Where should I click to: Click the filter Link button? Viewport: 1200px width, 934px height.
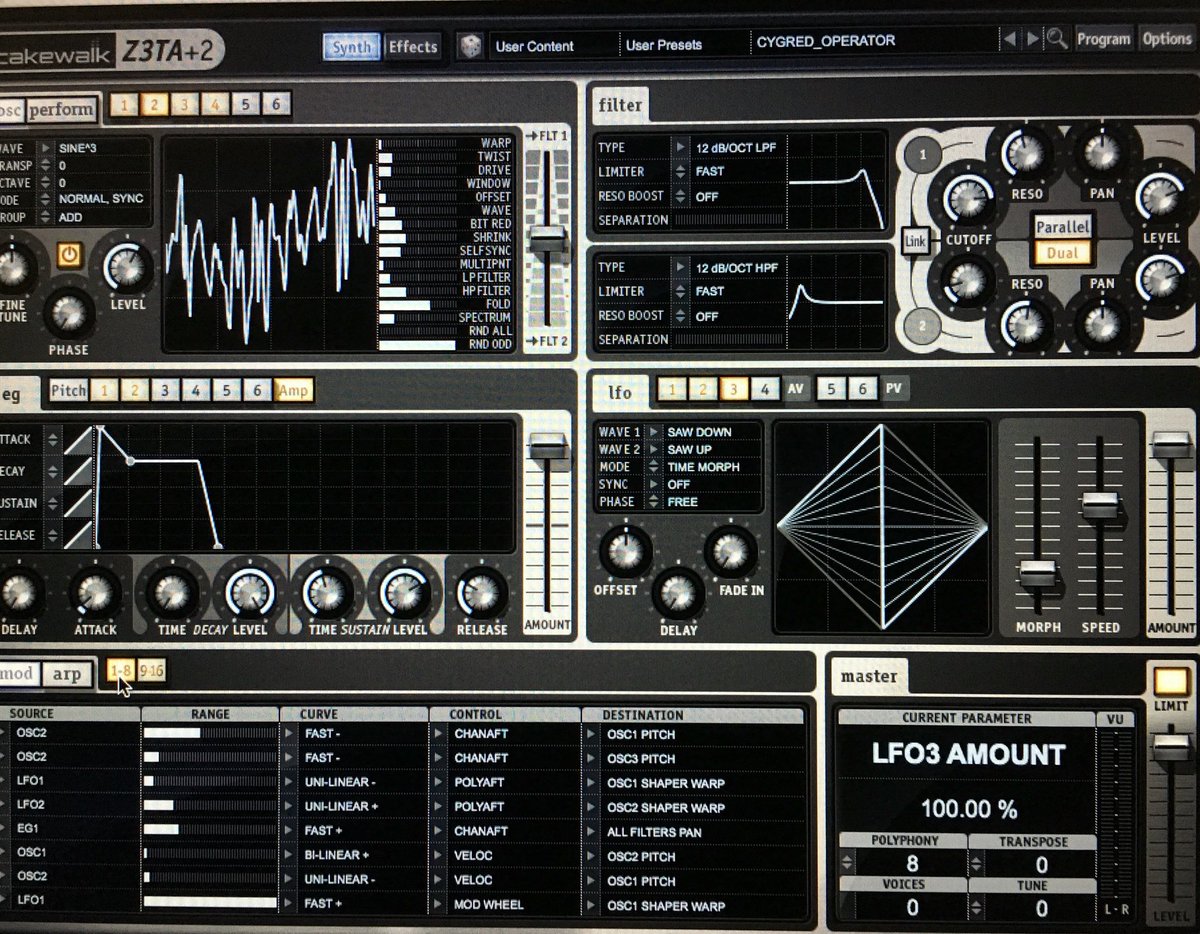[x=915, y=241]
